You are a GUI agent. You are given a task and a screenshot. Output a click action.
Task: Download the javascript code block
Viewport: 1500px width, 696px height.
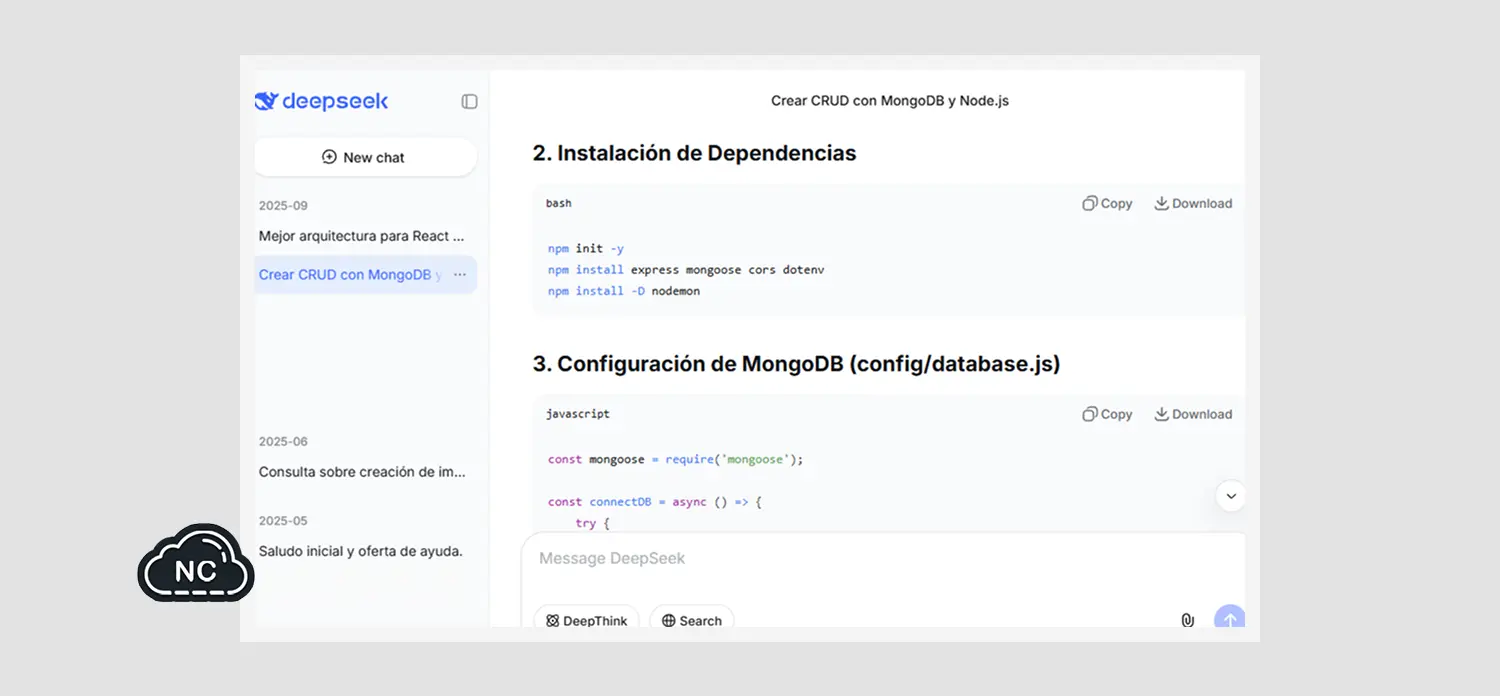tap(1193, 414)
